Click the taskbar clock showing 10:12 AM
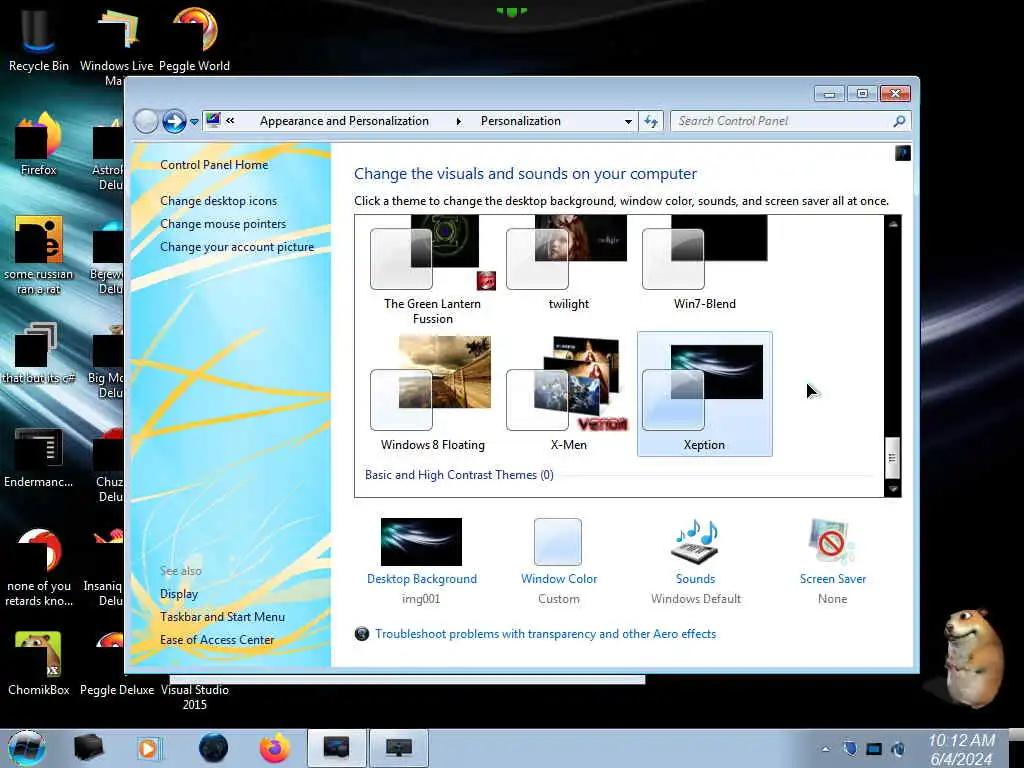This screenshot has width=1024, height=768. pyautogui.click(x=961, y=749)
